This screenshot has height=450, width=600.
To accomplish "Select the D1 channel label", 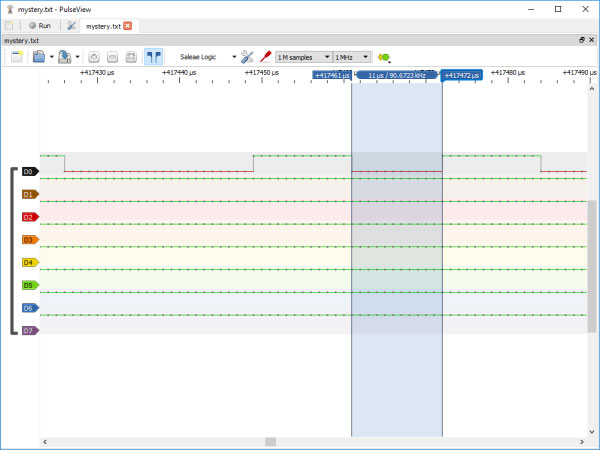I will tap(30, 194).
